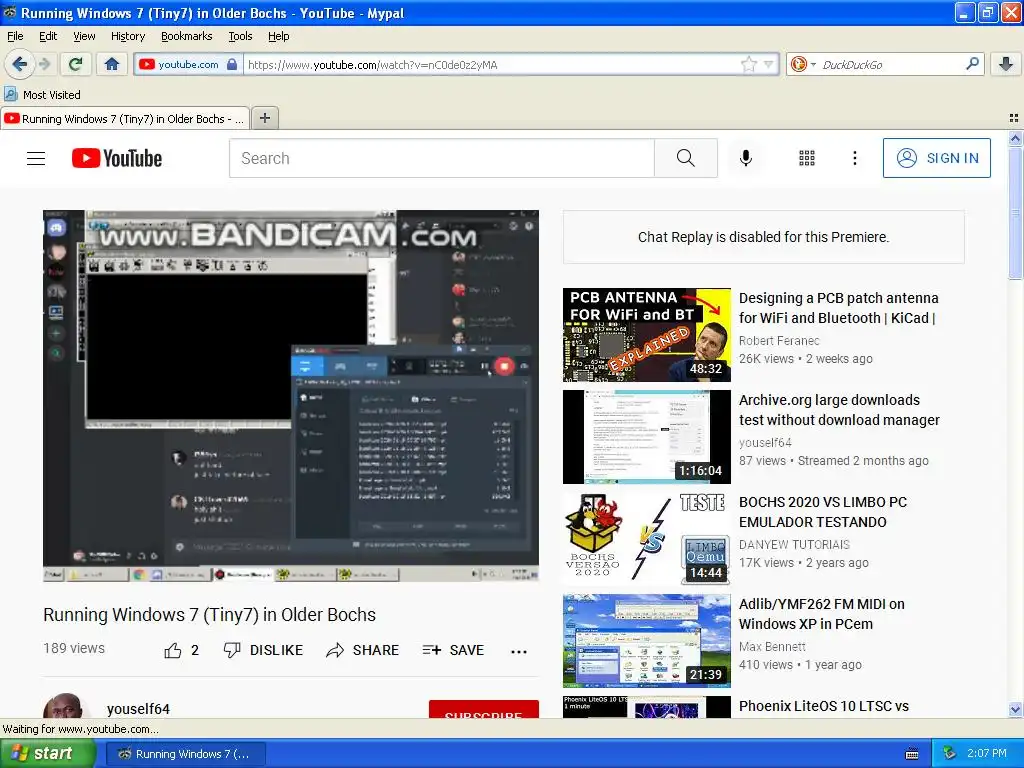Open the PCB antenna video thumbnail
This screenshot has width=1024, height=768.
(x=647, y=335)
